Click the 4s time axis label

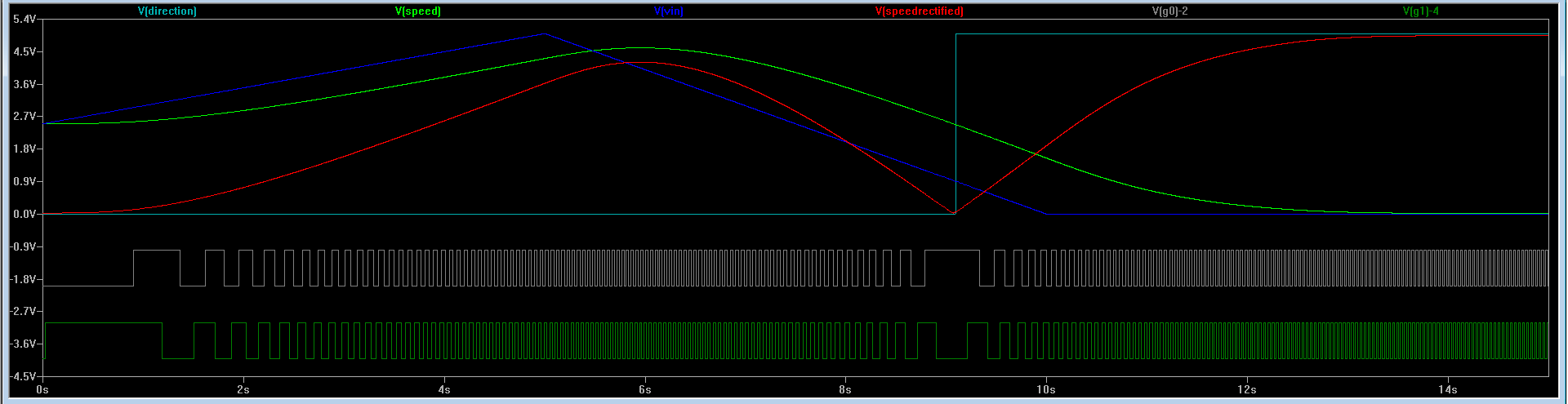444,389
